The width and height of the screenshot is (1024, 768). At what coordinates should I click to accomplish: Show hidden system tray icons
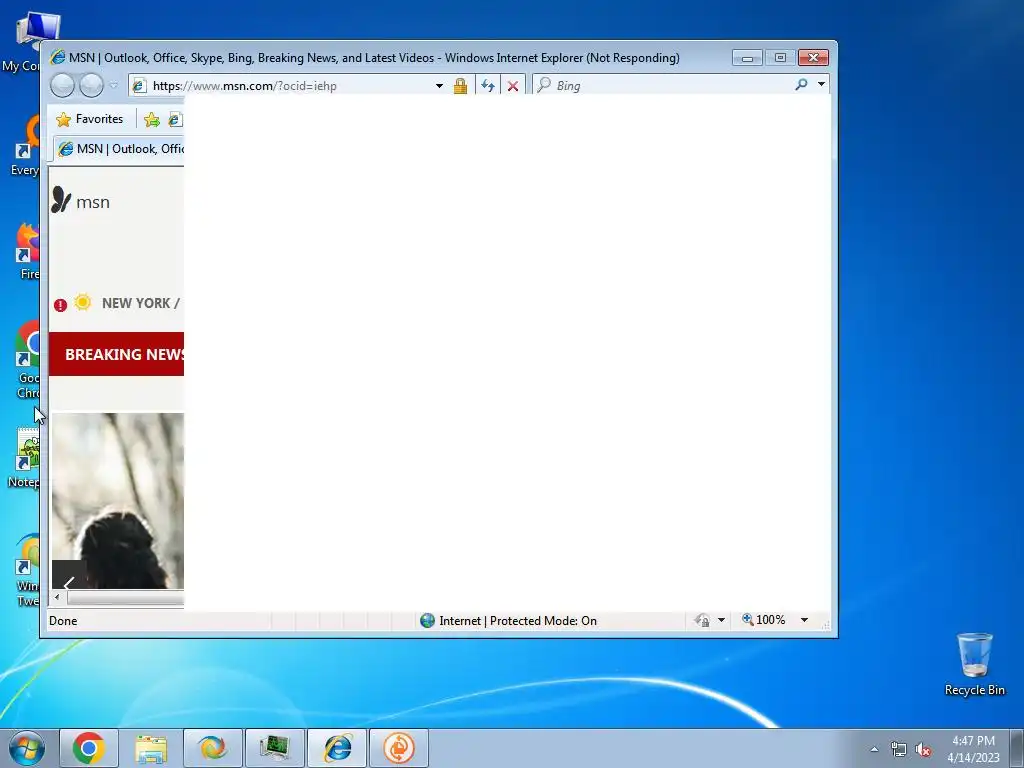coord(874,749)
